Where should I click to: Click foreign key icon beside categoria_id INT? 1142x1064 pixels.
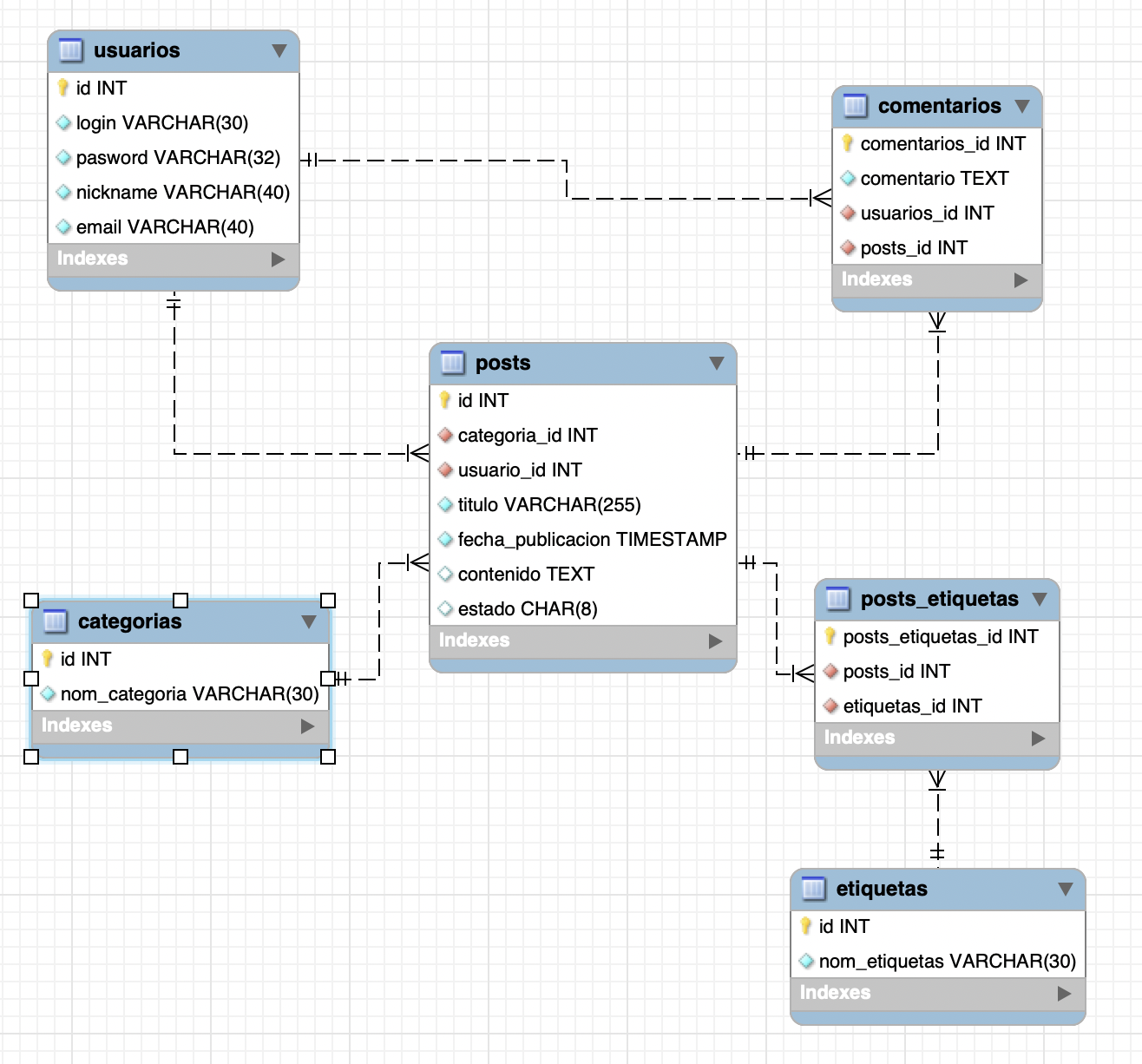tap(445, 435)
